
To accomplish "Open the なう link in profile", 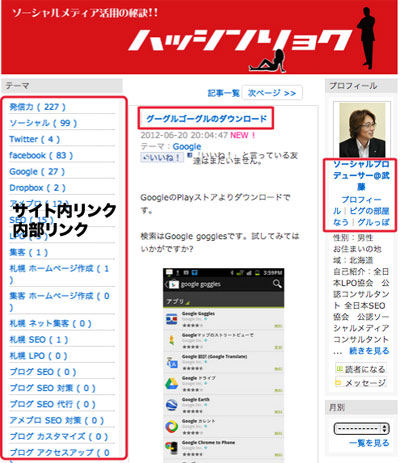I will tap(341, 222).
